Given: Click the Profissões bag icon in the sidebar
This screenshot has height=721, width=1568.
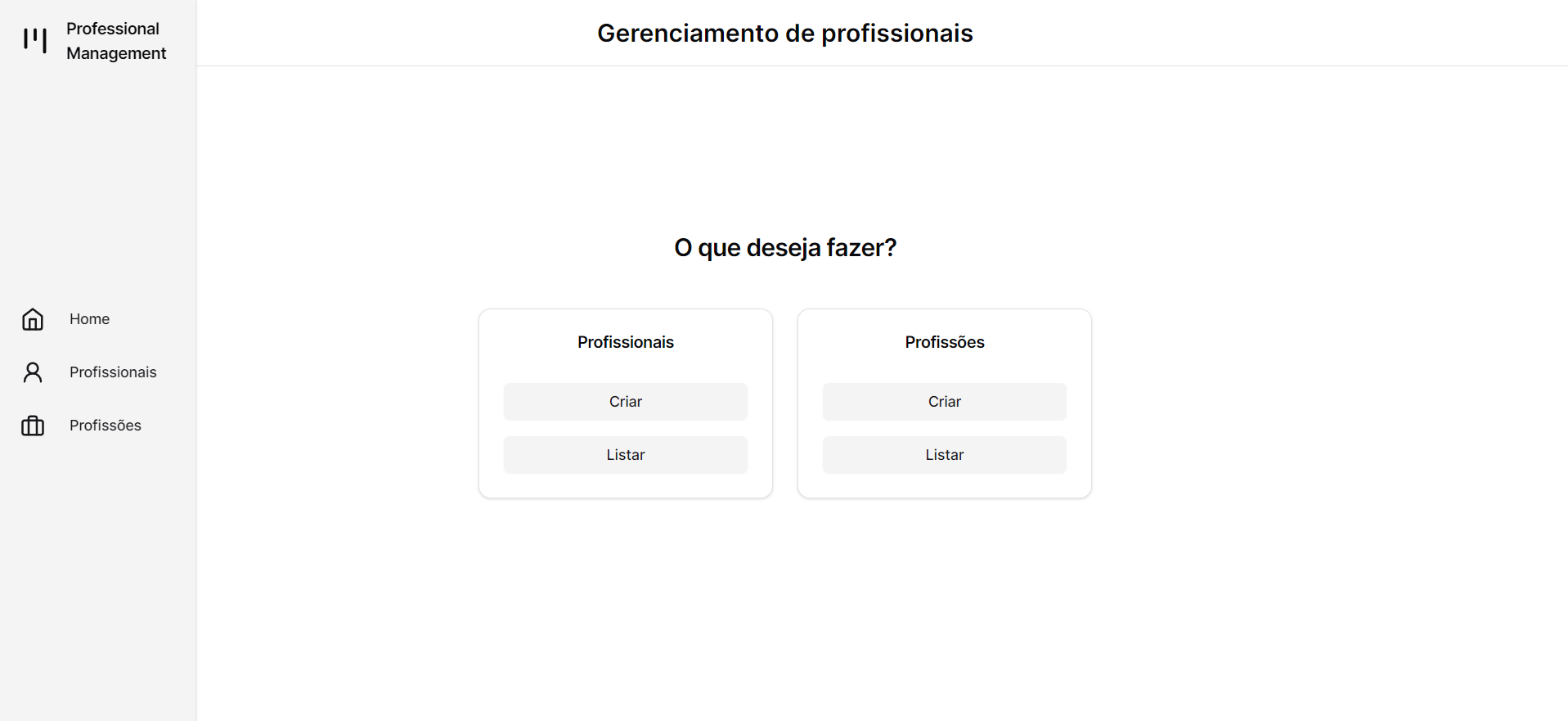Looking at the screenshot, I should point(33,426).
